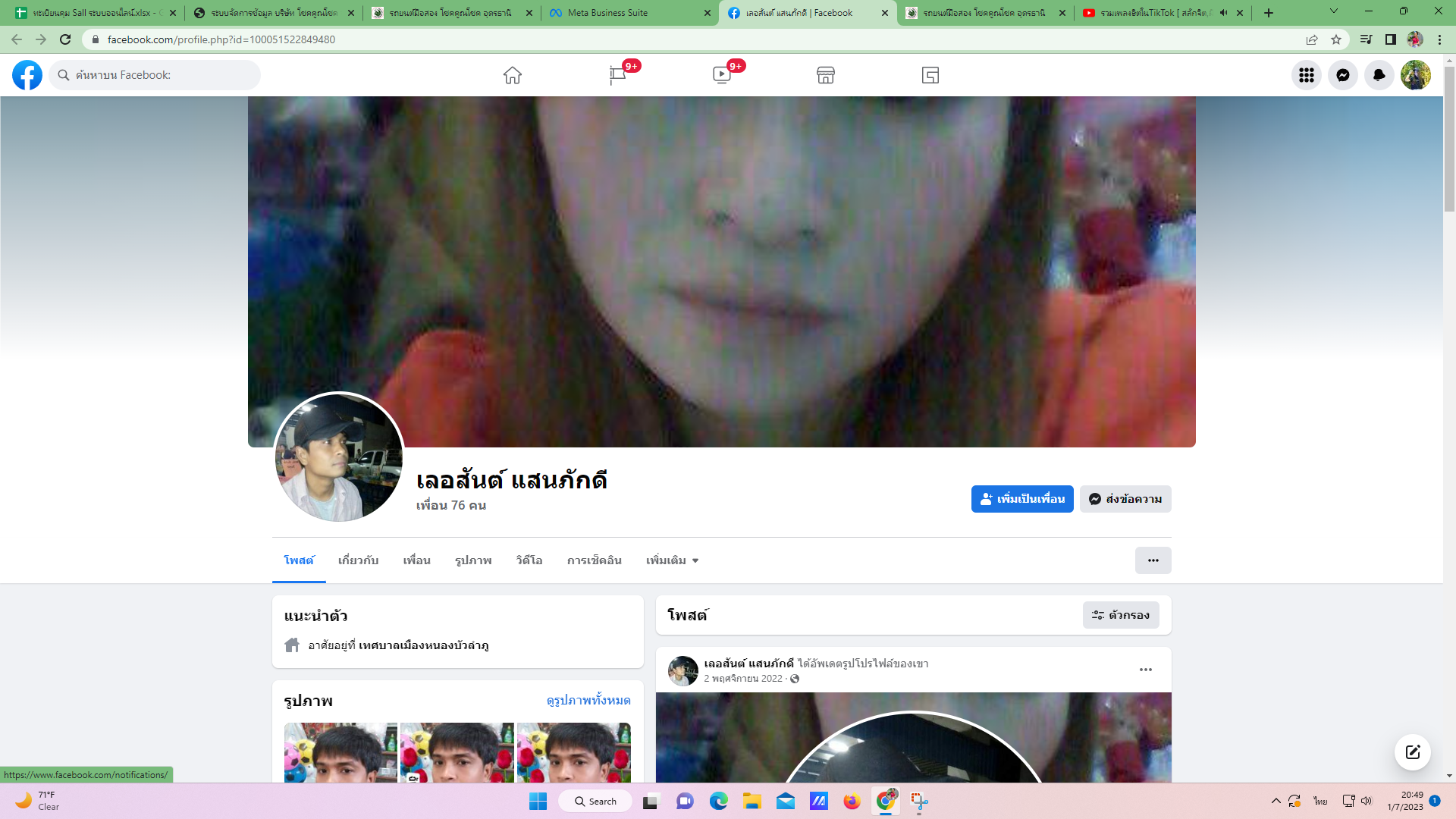Switch to the รูปภาพ tab
1456x819 pixels.
tap(473, 560)
